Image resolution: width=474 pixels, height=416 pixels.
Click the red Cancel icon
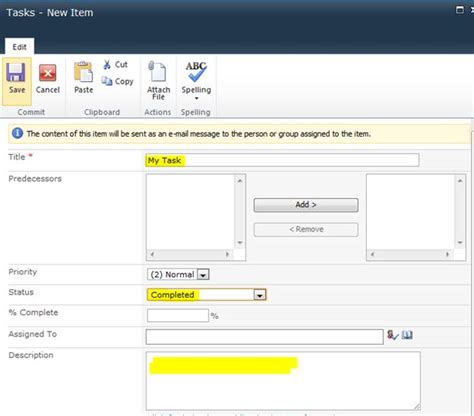[x=48, y=73]
